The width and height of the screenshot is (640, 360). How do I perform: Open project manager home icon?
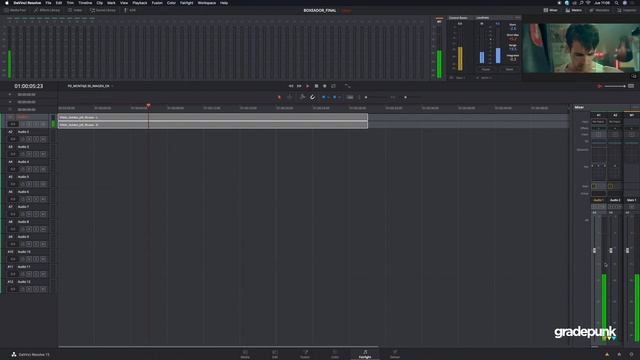619,354
